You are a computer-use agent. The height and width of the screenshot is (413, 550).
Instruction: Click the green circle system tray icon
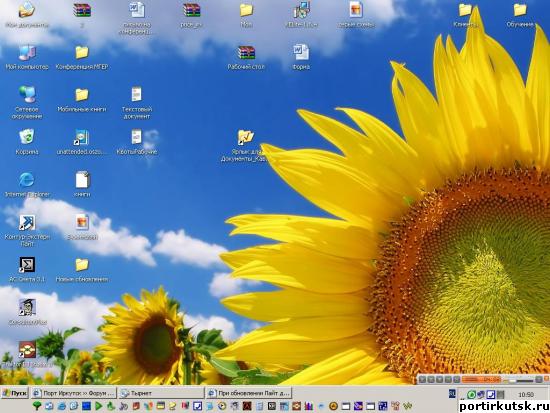pos(471,394)
